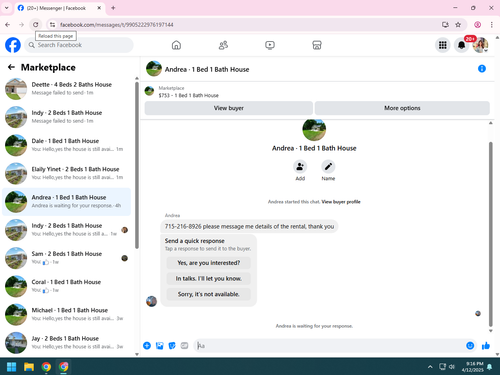Open the Chrome profile icon
The width and height of the screenshot is (500, 375).
[477, 25]
